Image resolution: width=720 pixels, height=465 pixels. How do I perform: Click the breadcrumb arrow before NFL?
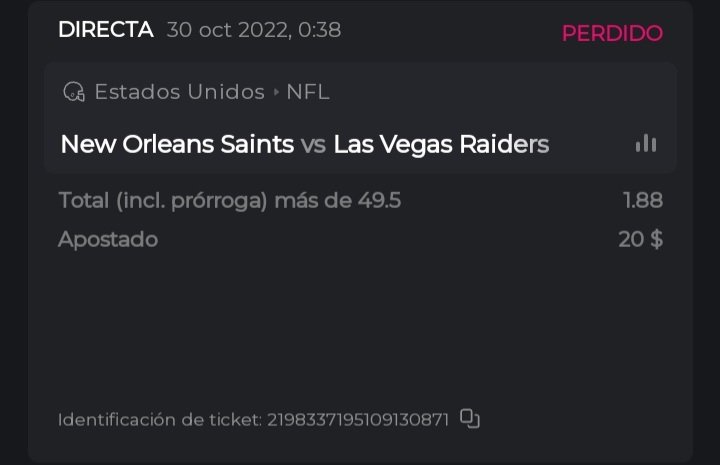(276, 93)
